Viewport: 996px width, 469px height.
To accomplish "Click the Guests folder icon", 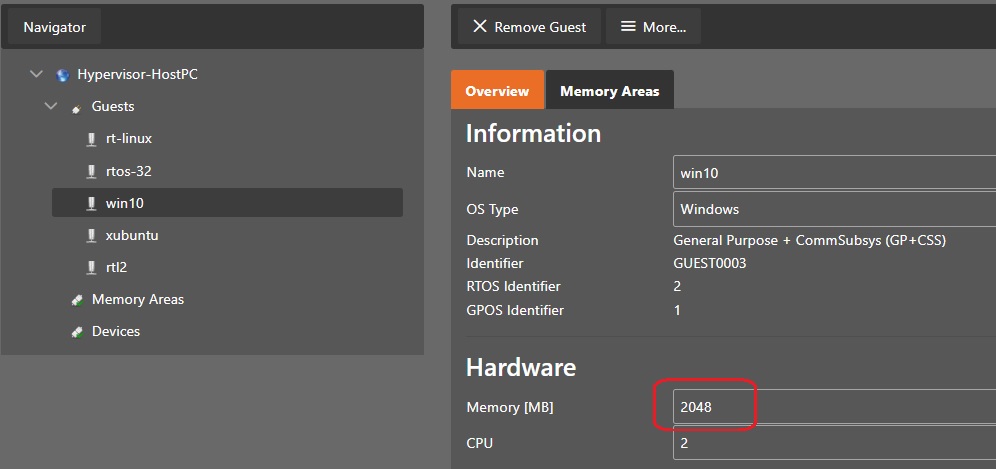I will (x=77, y=107).
